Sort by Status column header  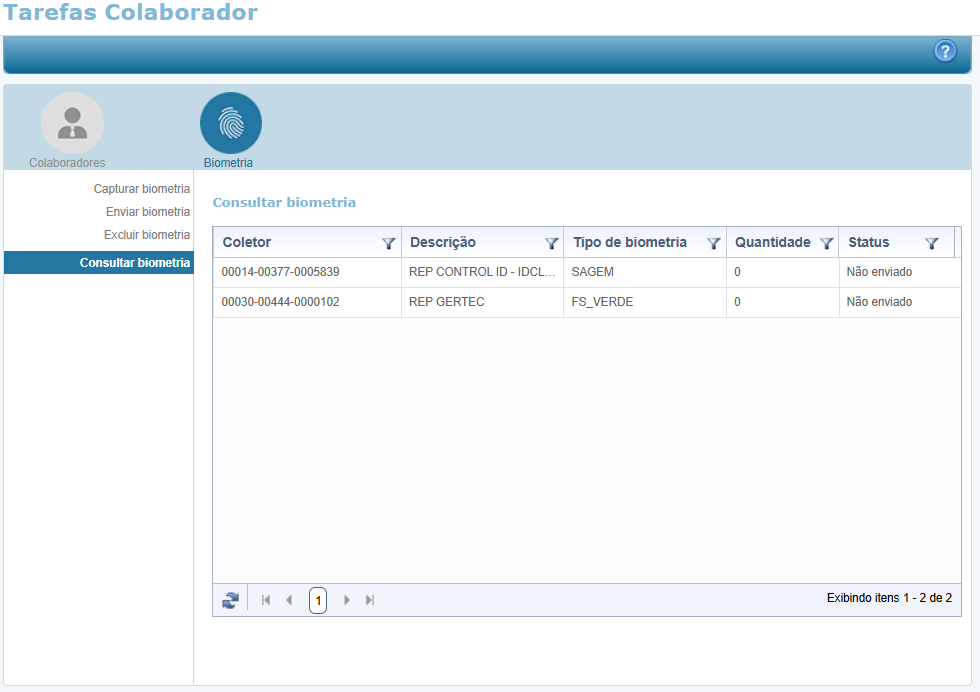pos(869,243)
